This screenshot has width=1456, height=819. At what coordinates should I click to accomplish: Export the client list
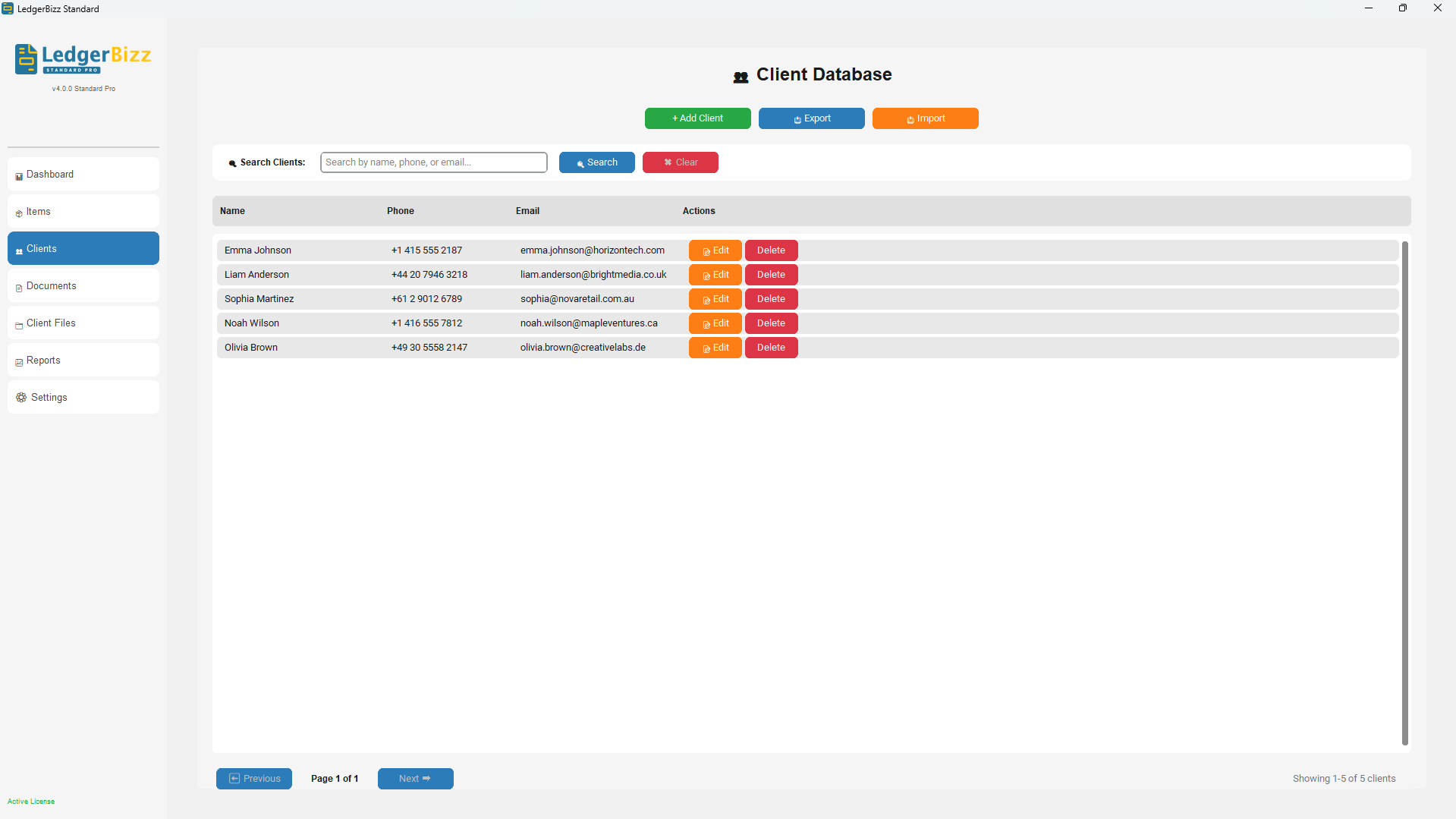[811, 118]
